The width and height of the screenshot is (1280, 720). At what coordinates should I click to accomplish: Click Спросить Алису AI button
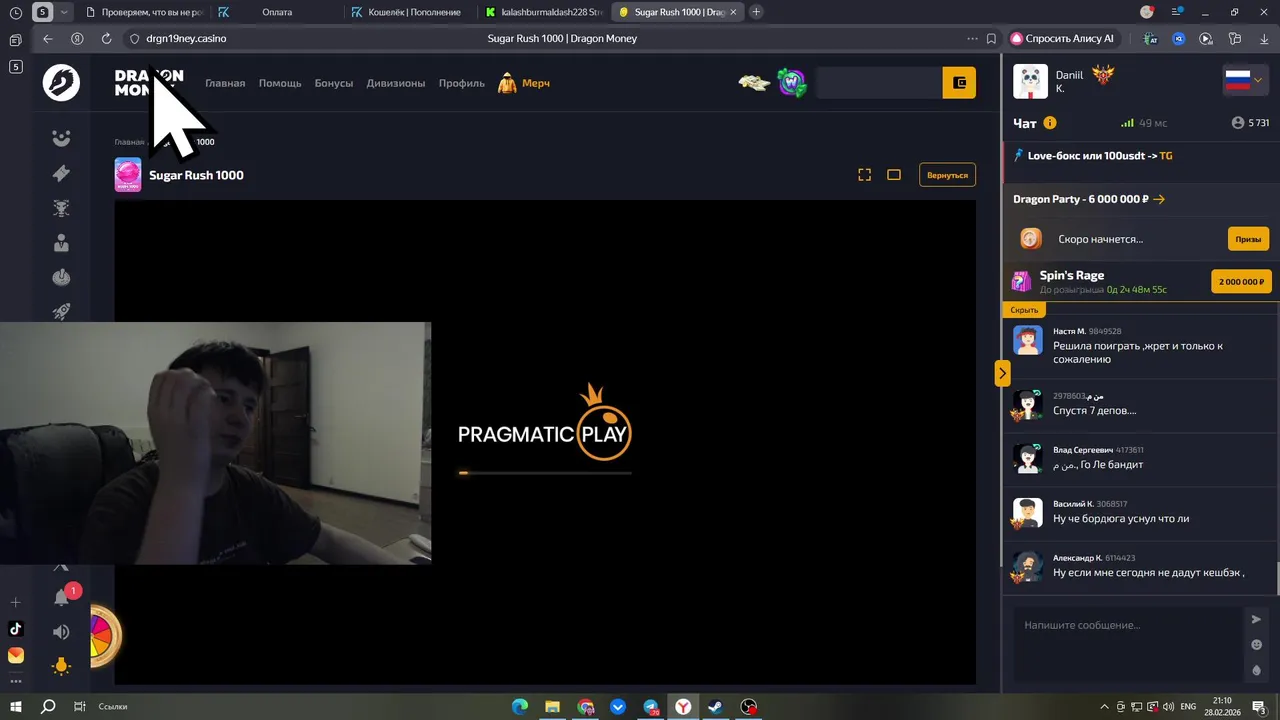1063,39
